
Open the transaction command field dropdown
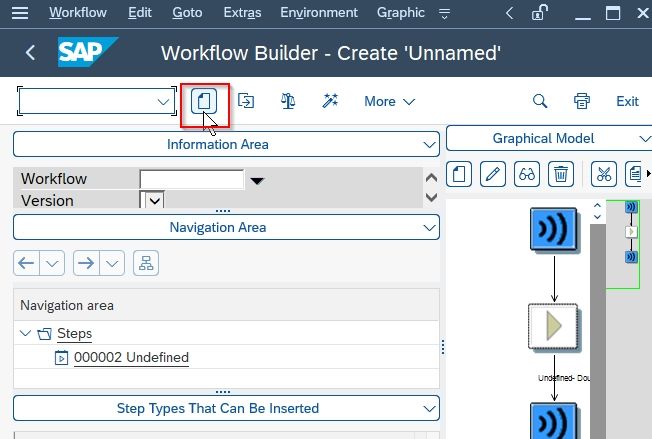click(x=163, y=102)
